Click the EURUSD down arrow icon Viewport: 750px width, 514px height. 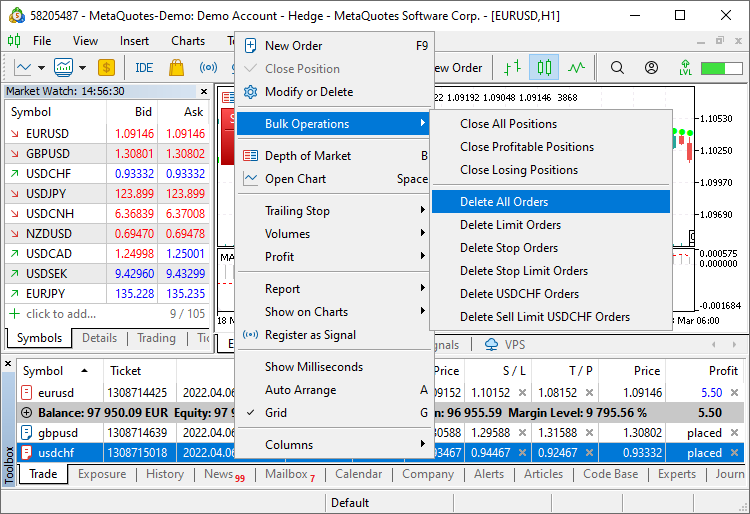15,133
